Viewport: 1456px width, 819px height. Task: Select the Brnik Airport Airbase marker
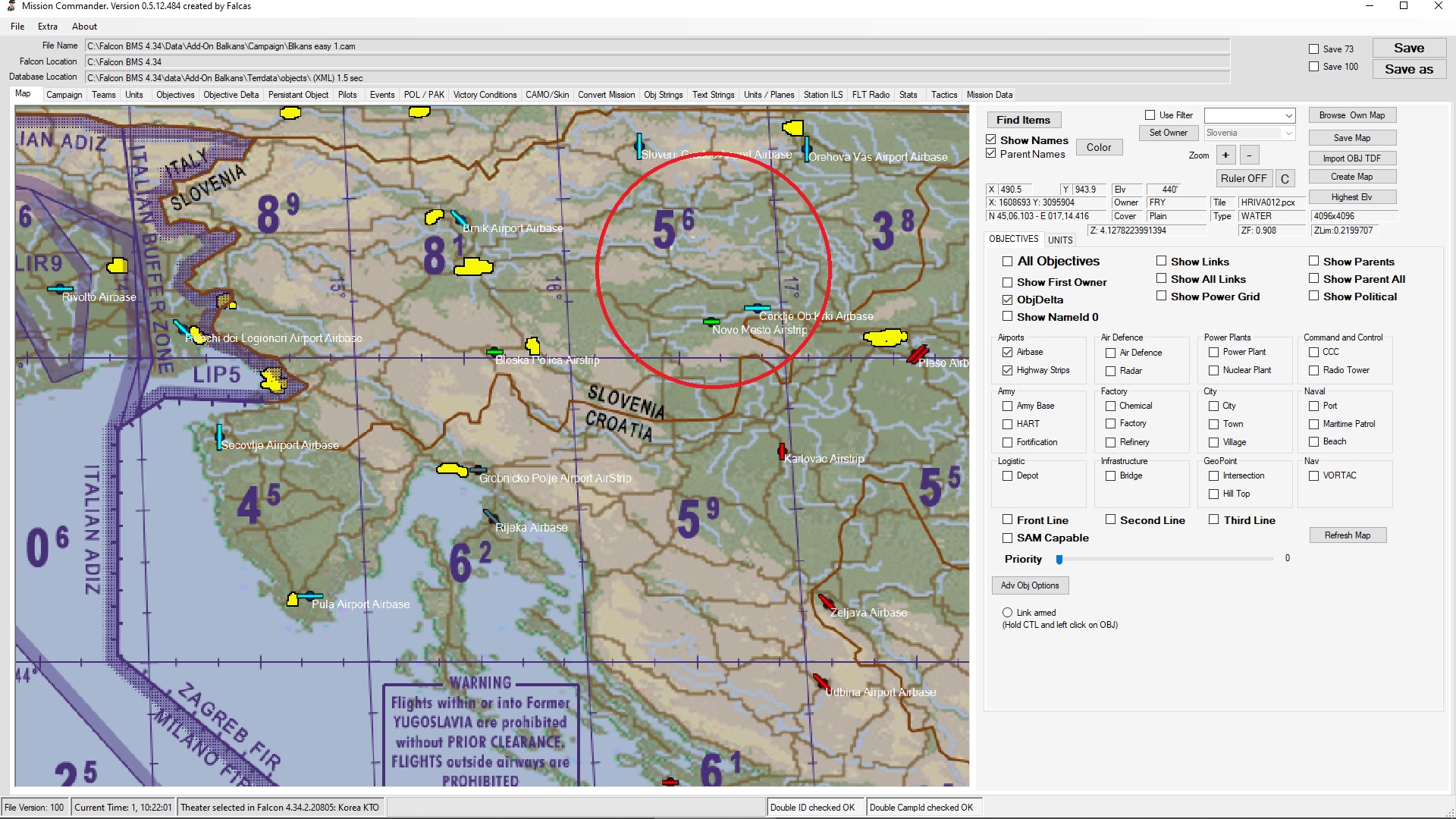459,218
